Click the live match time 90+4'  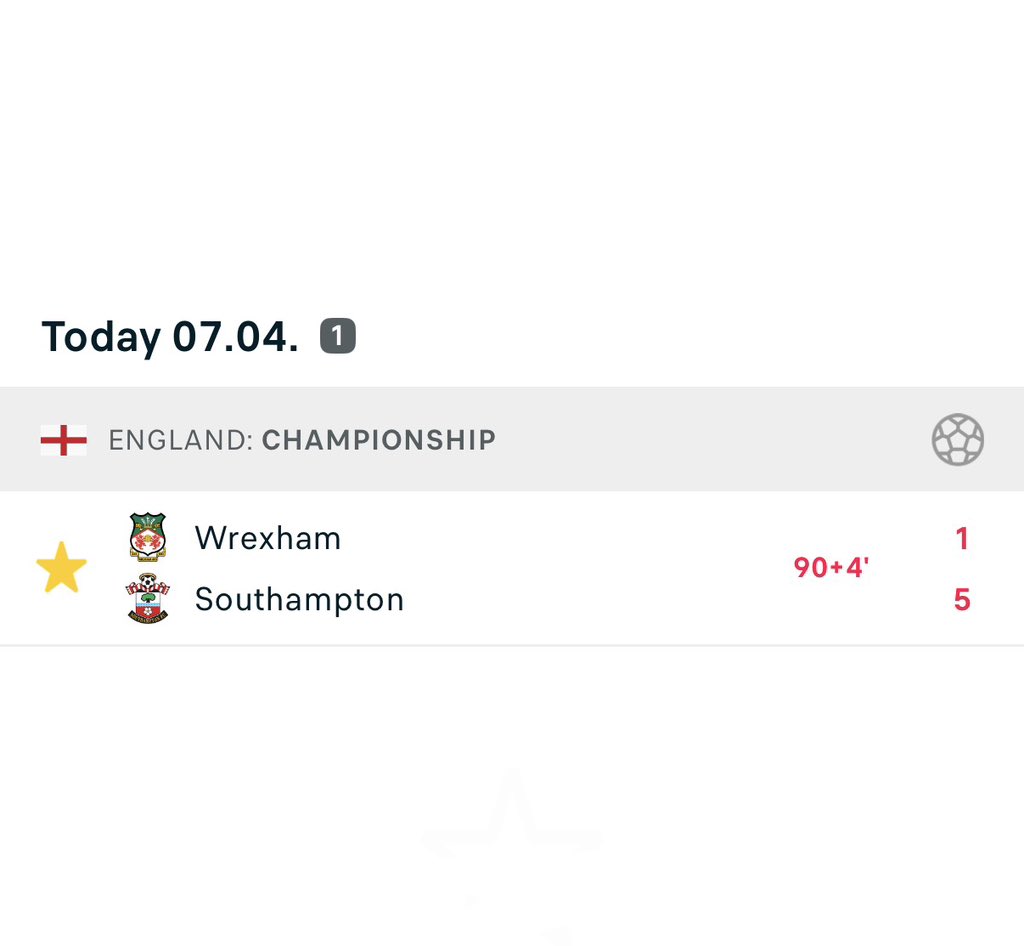[x=831, y=568]
